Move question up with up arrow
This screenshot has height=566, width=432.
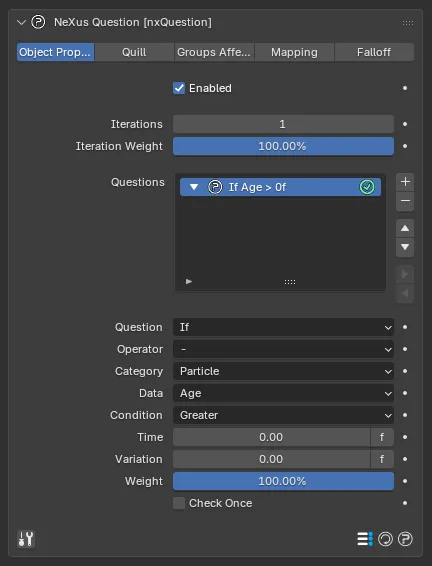405,228
